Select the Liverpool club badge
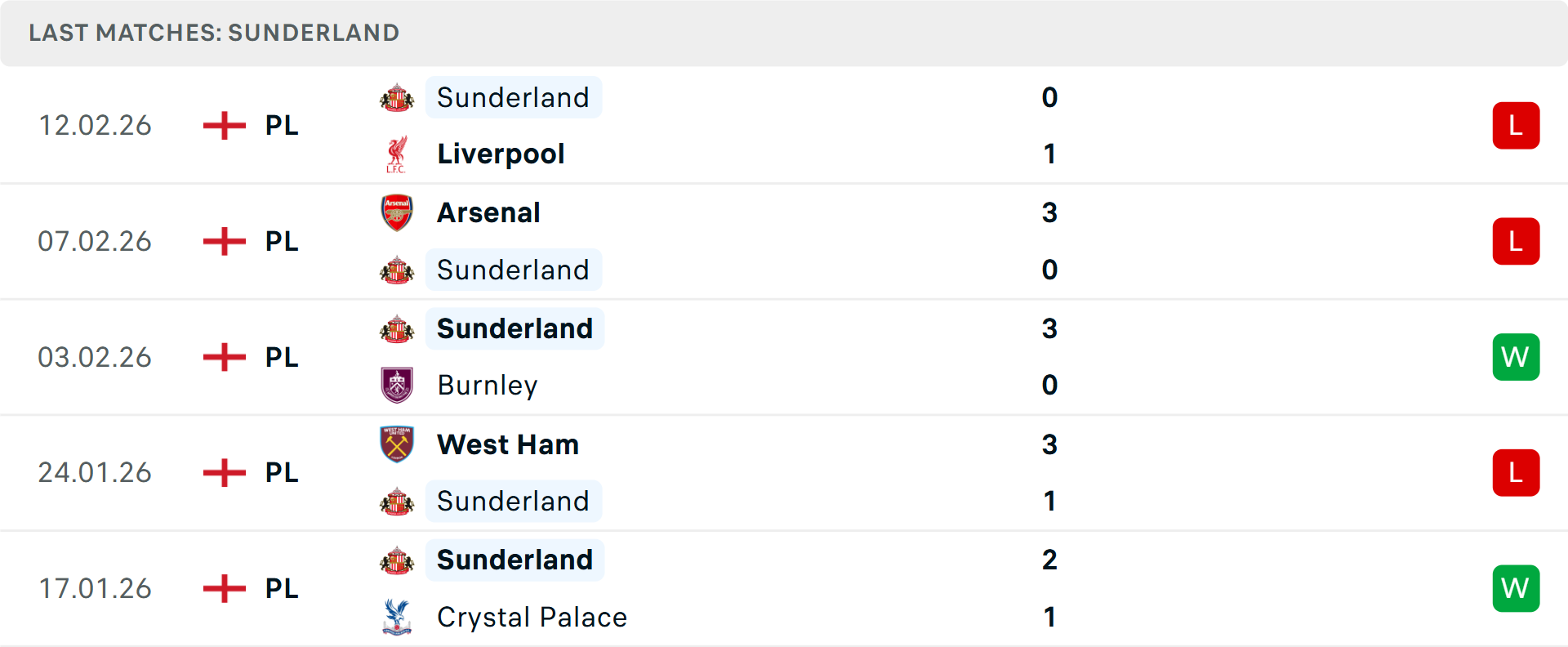The width and height of the screenshot is (1568, 647). tap(397, 153)
